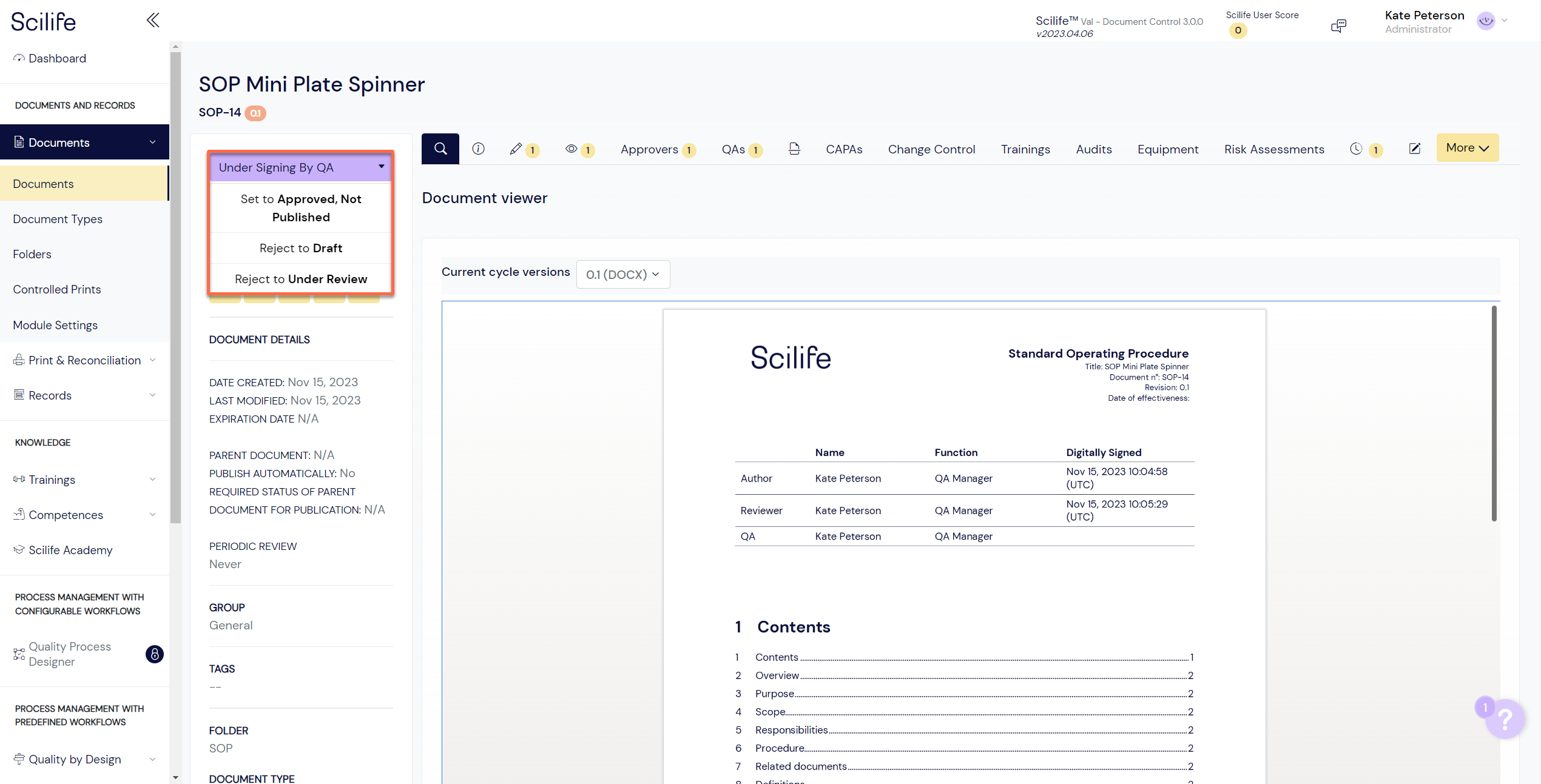Click the document viewer vertical scrollbar
The width and height of the screenshot is (1541, 784).
coord(1494,414)
